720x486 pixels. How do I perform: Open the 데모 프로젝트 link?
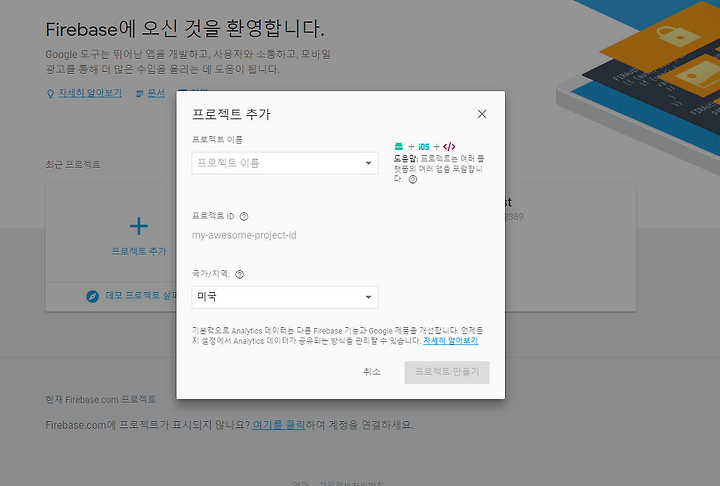tap(141, 295)
